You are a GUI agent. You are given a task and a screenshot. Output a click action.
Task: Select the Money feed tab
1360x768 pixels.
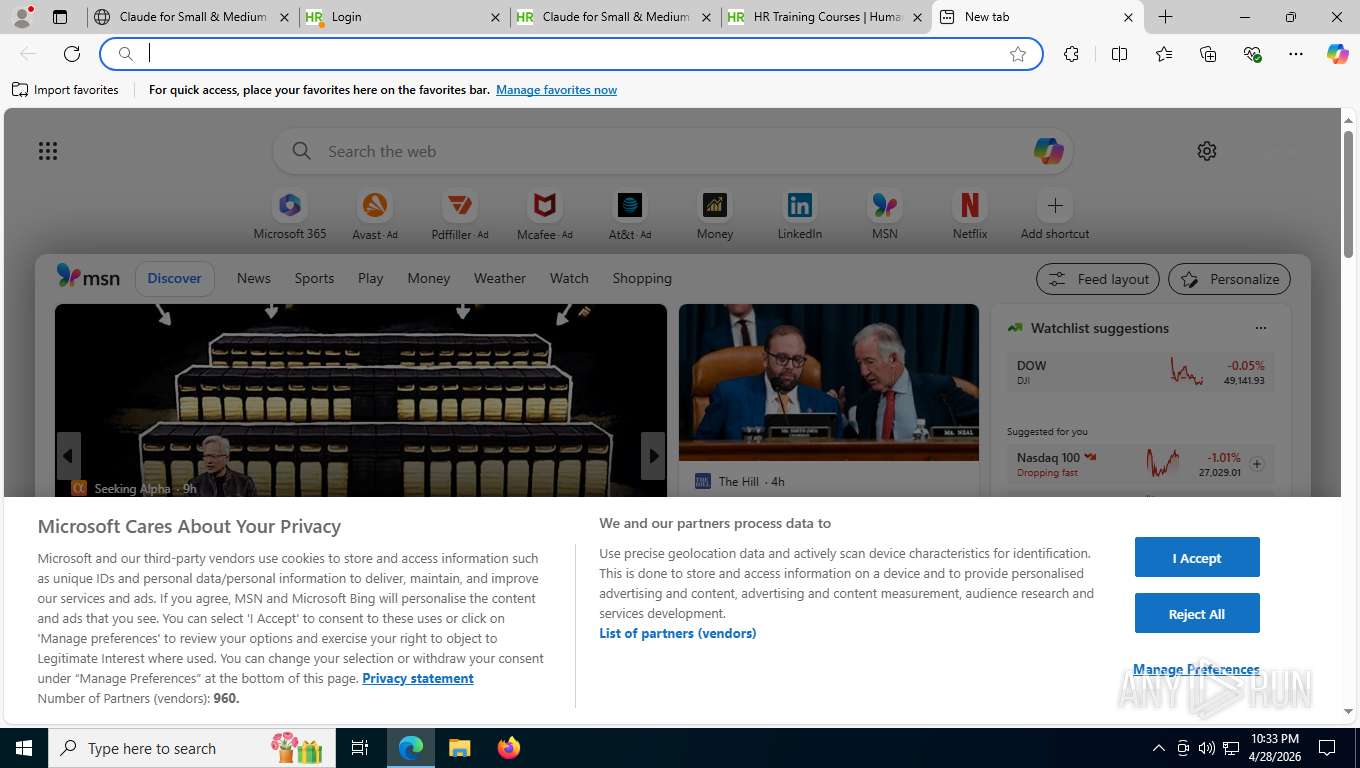pos(429,278)
